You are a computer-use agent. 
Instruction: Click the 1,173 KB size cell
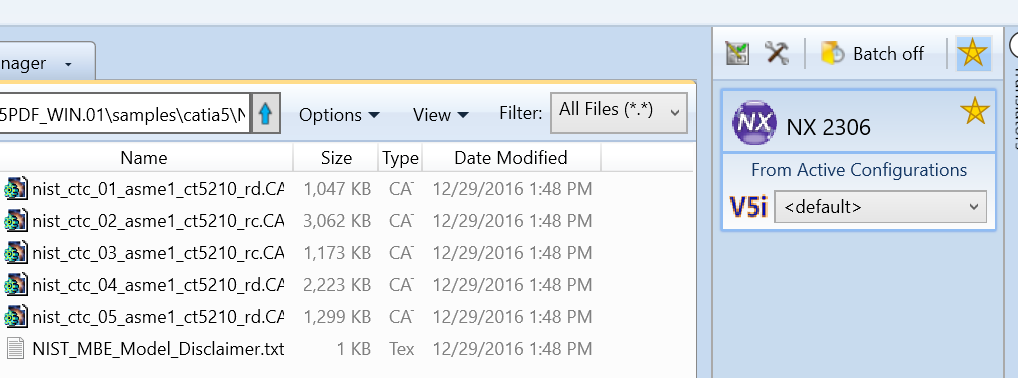337,253
